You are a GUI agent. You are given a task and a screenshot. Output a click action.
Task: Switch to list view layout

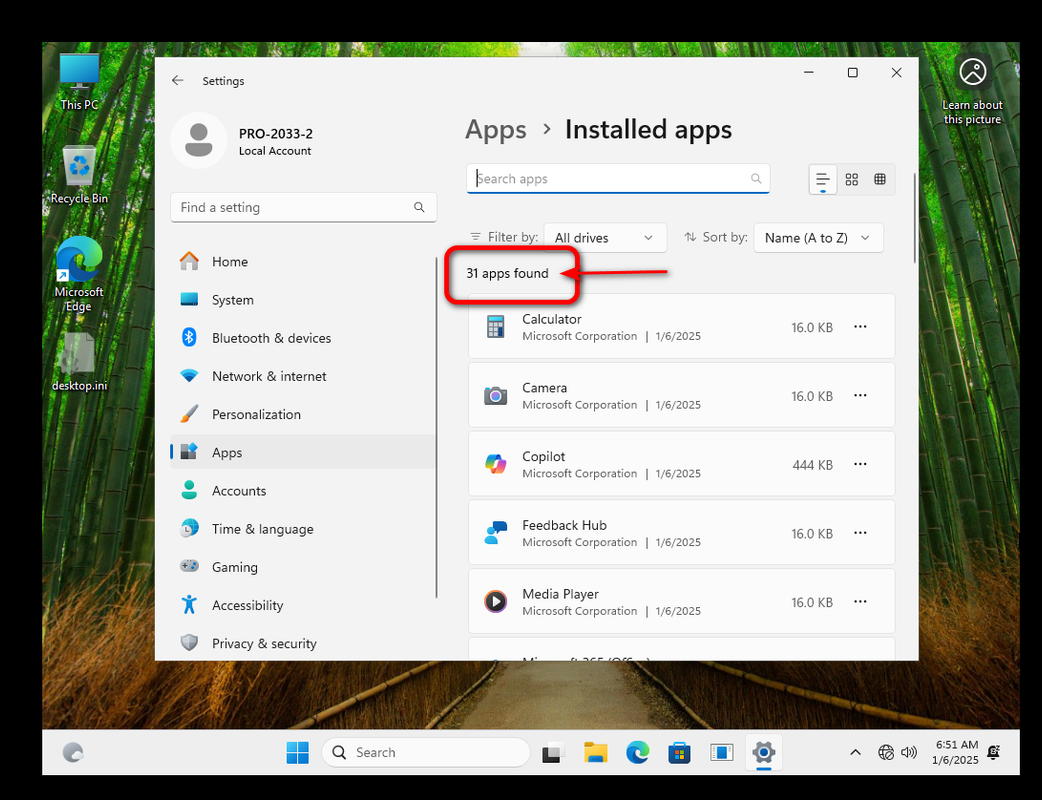[823, 179]
